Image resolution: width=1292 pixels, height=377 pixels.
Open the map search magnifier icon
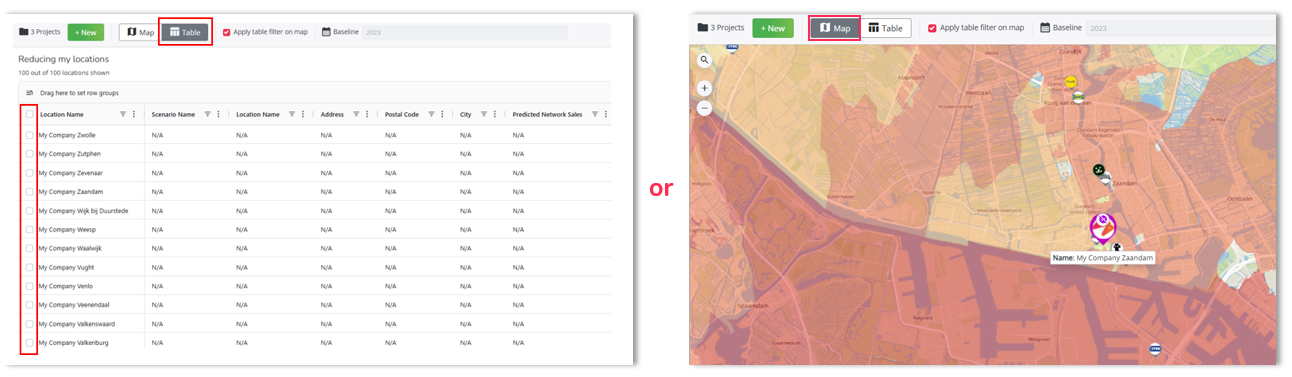tap(704, 60)
